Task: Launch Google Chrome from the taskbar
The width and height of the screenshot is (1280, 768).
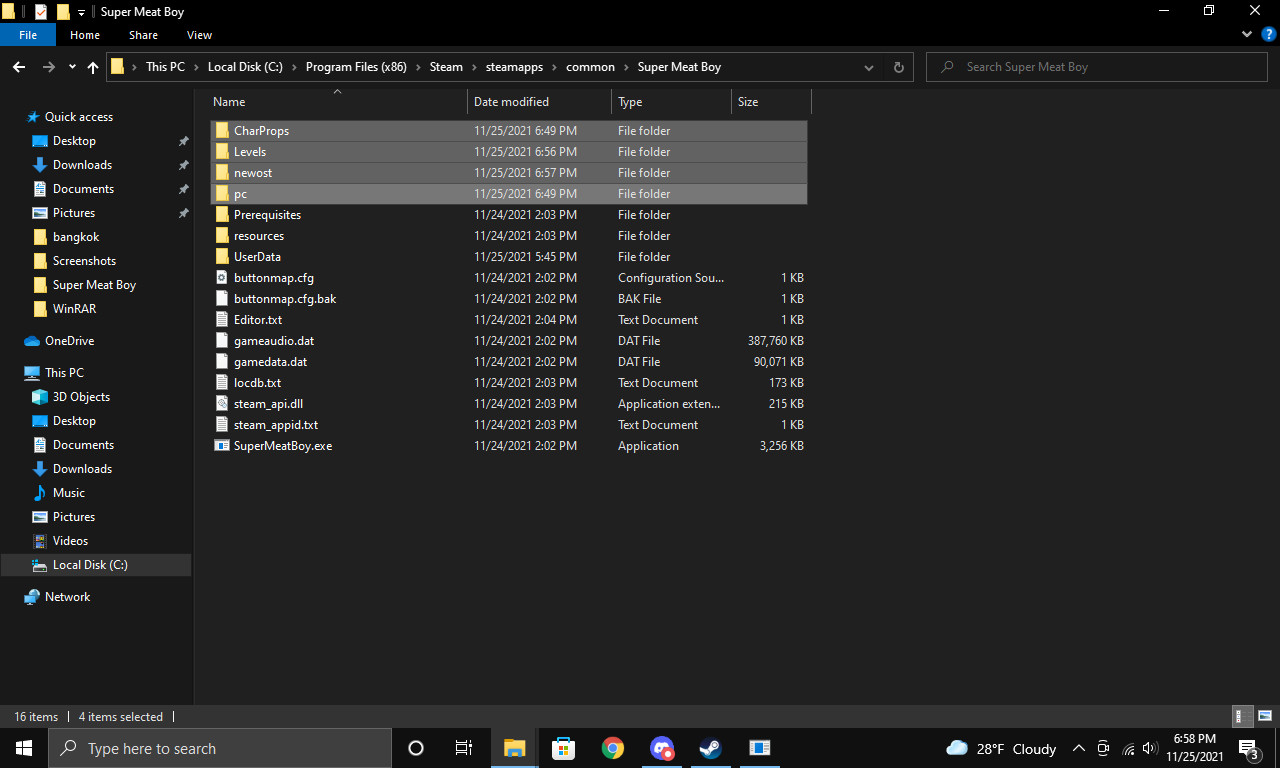Action: [613, 748]
